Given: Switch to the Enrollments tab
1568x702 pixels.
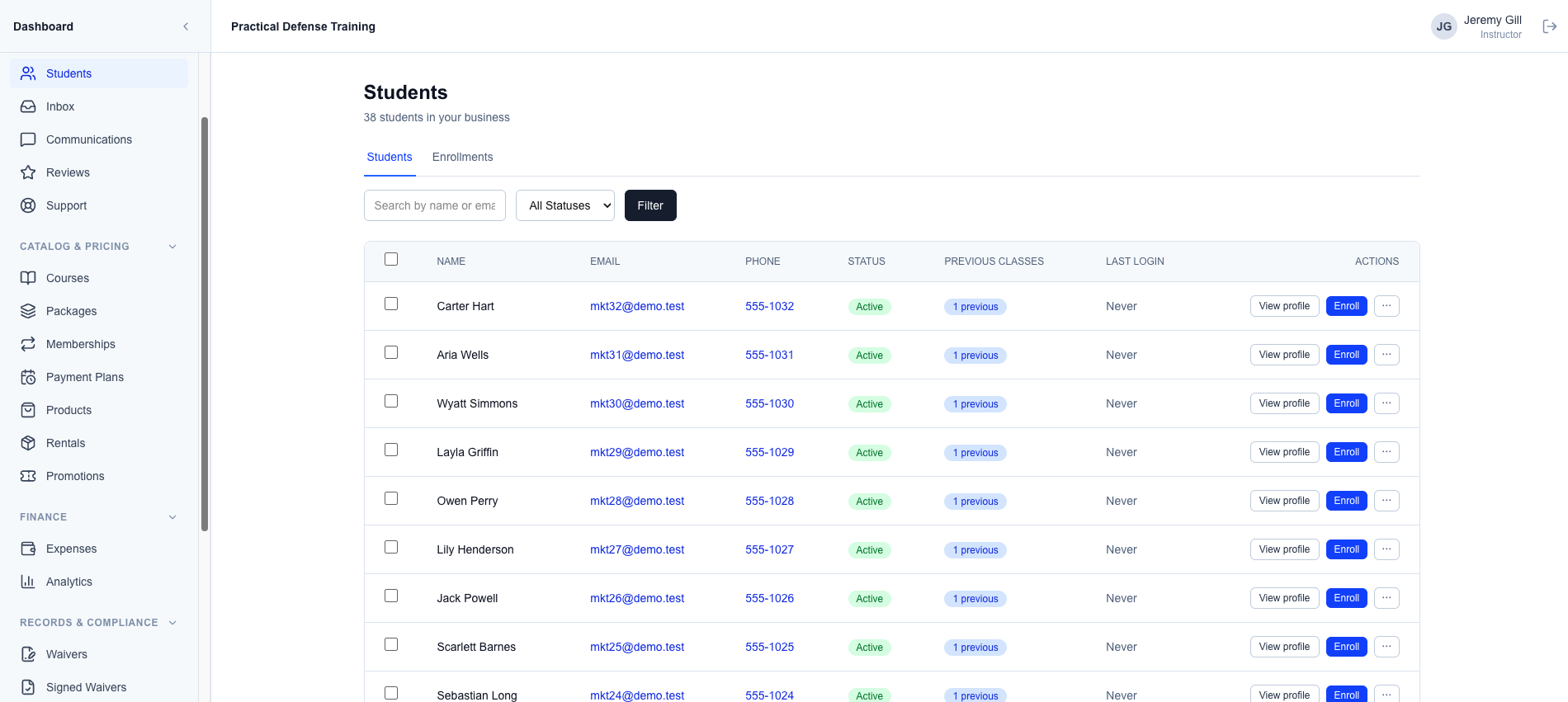Looking at the screenshot, I should [x=462, y=157].
